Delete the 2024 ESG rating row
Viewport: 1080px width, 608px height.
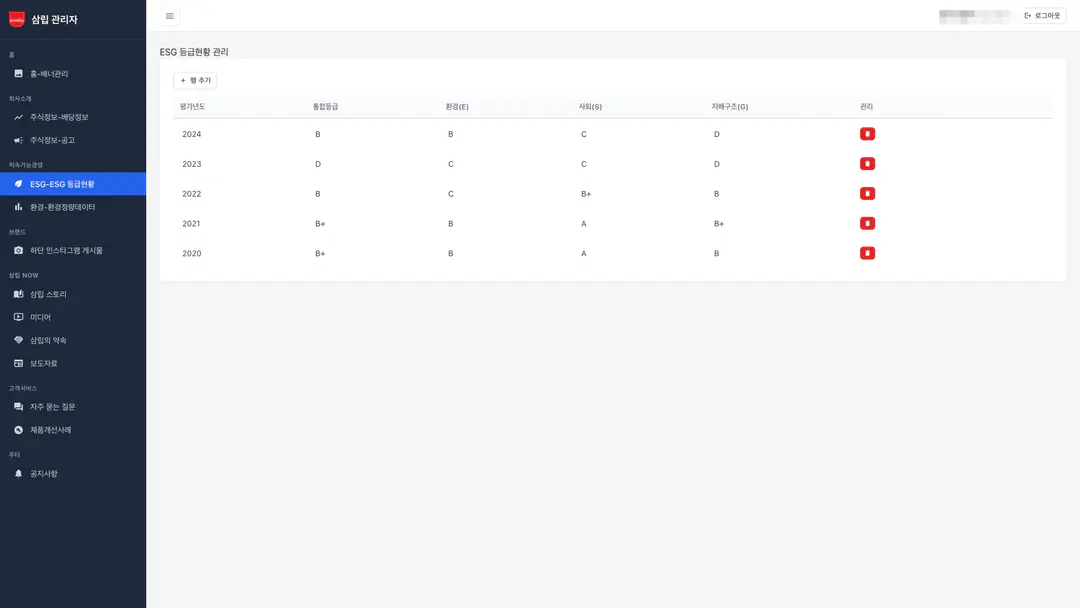coord(867,134)
